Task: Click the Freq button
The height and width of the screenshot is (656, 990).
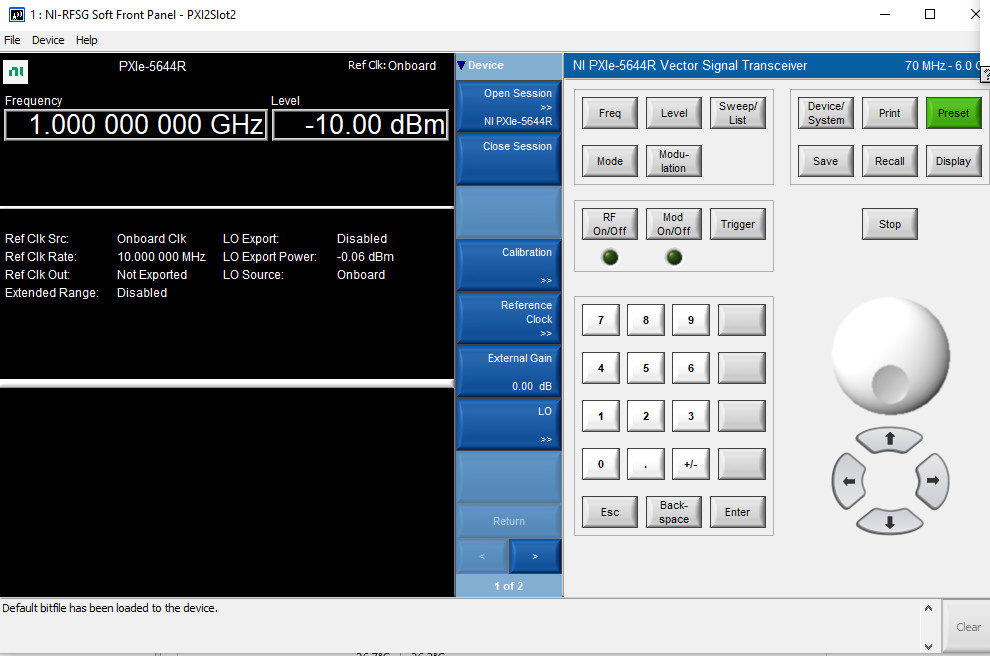Action: click(x=609, y=113)
